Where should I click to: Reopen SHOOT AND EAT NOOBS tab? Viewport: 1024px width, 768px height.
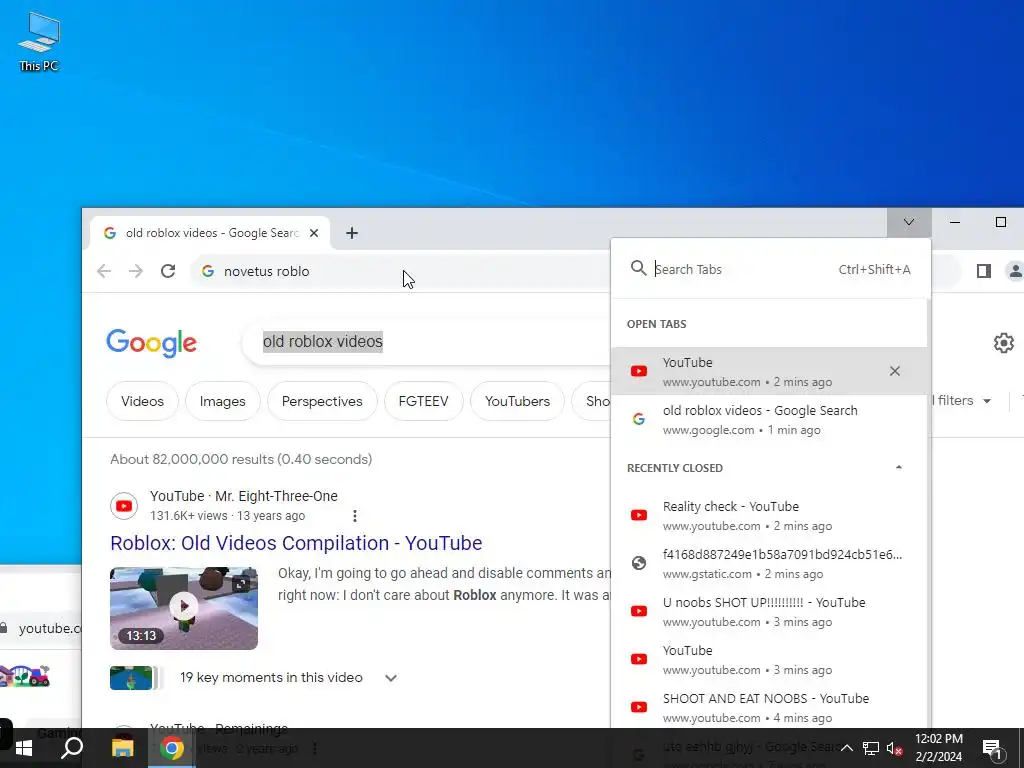(769, 707)
